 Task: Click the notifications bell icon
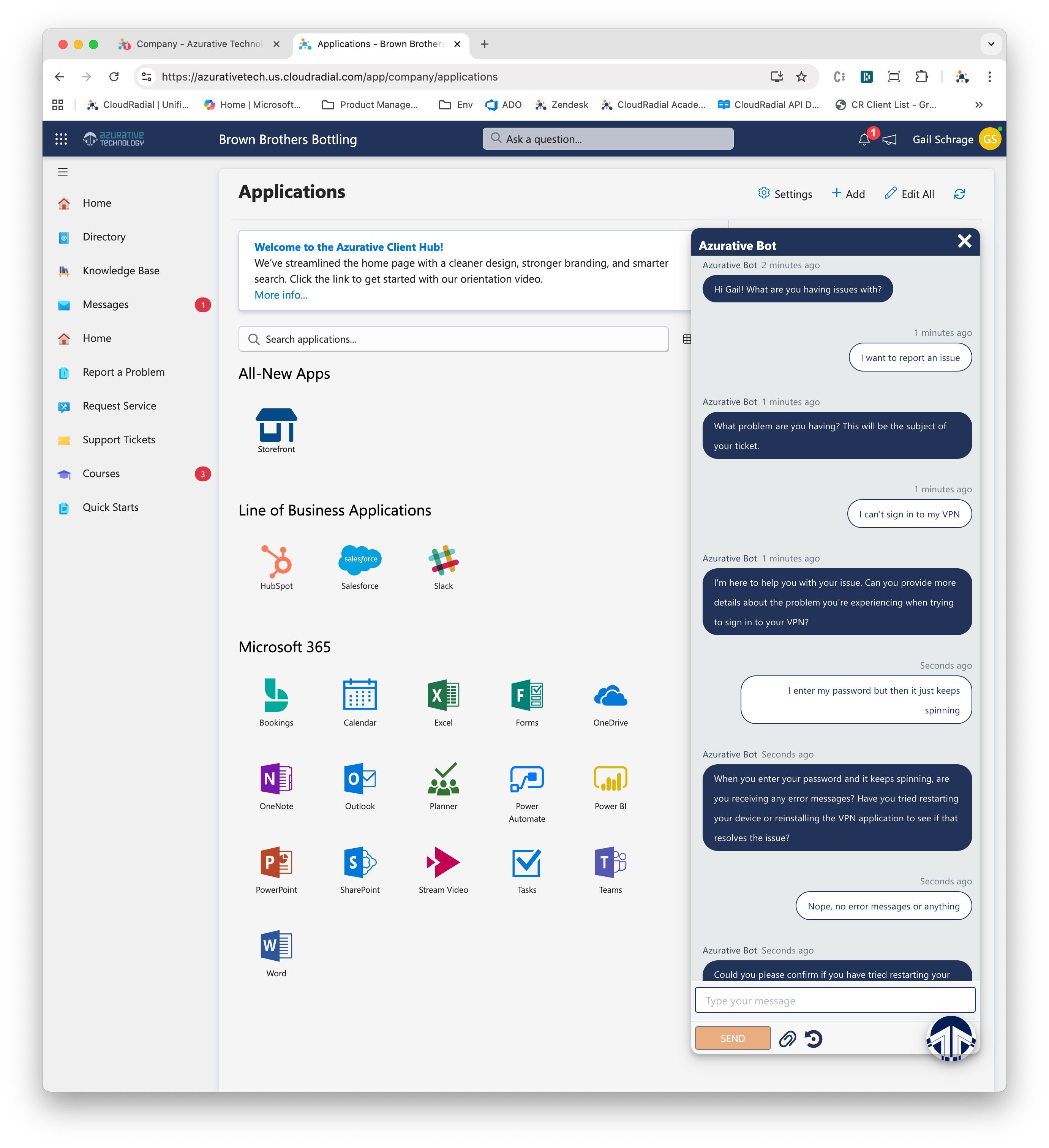(x=864, y=139)
